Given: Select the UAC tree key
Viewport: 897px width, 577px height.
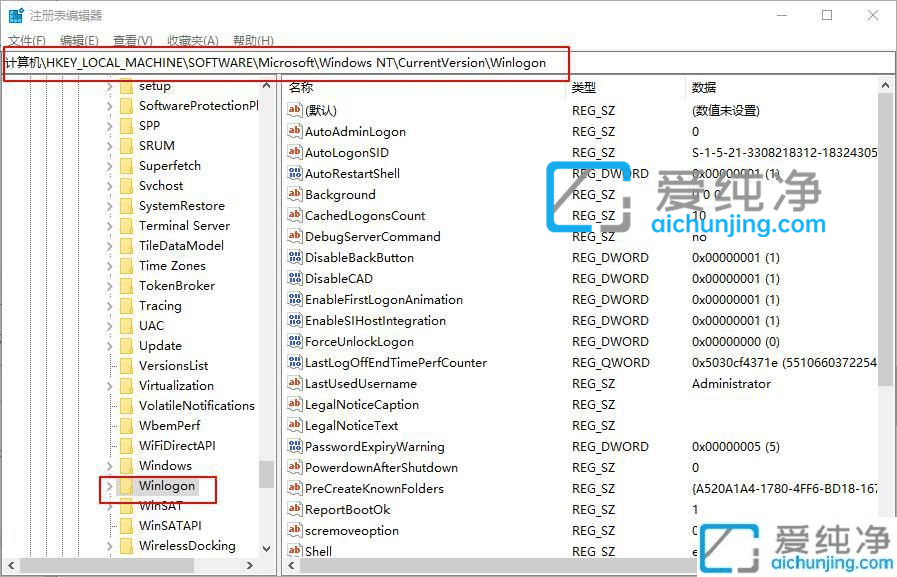Looking at the screenshot, I should (152, 325).
